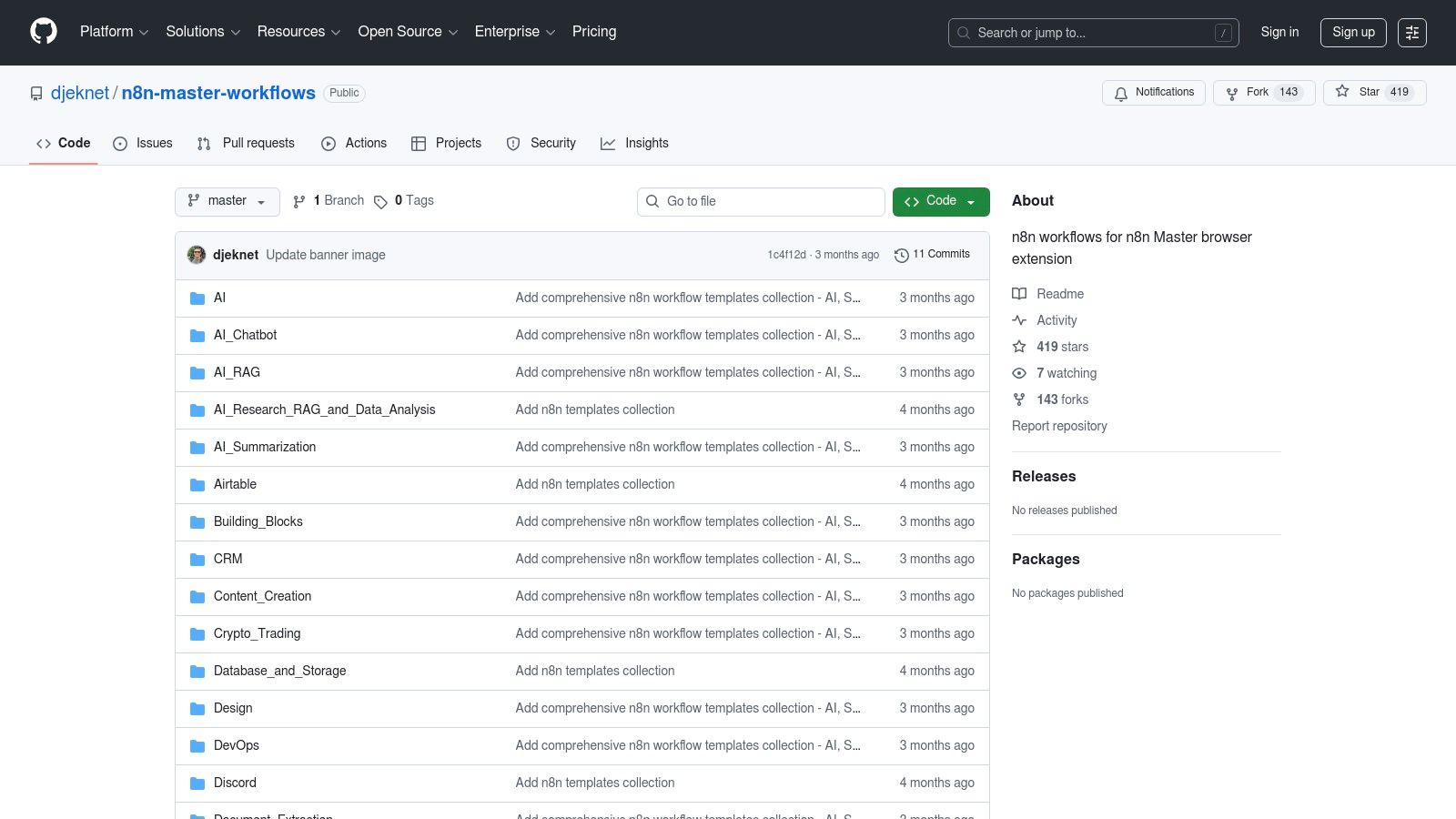Click the GitHub logo icon

[x=44, y=32]
